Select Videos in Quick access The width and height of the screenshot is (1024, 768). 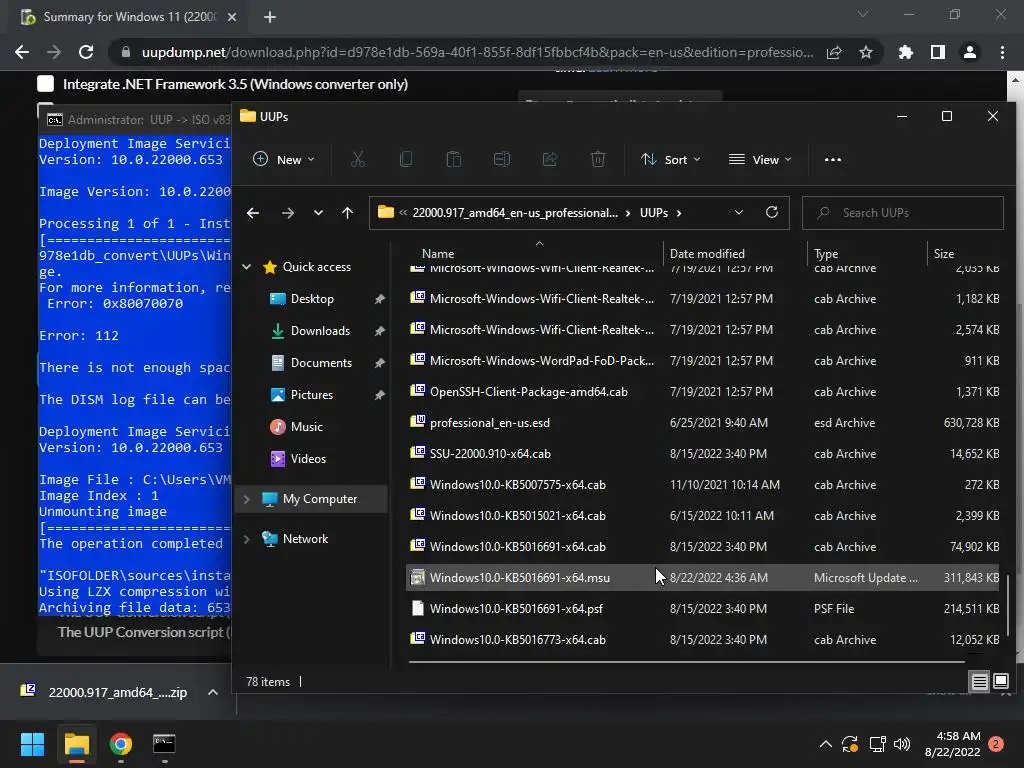click(308, 459)
